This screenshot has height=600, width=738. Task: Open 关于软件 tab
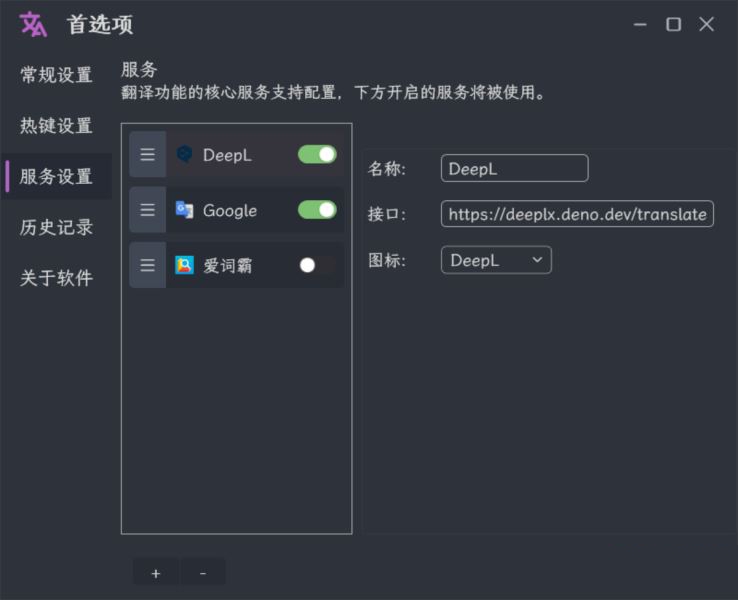click(56, 278)
